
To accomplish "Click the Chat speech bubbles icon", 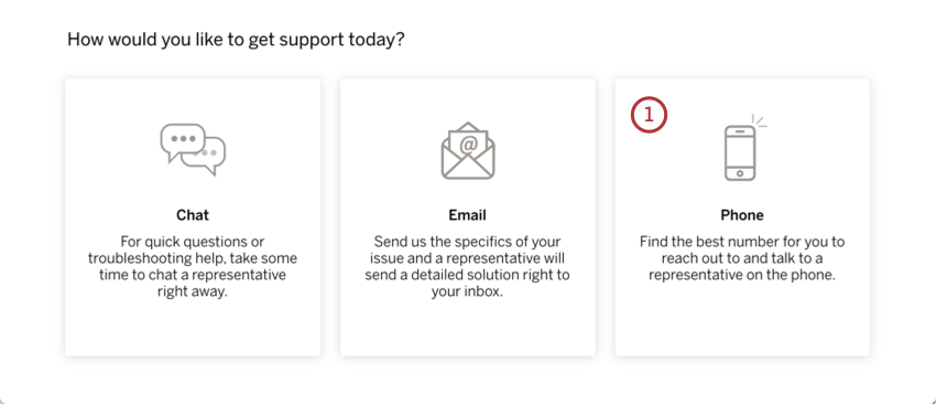I will point(193,150).
